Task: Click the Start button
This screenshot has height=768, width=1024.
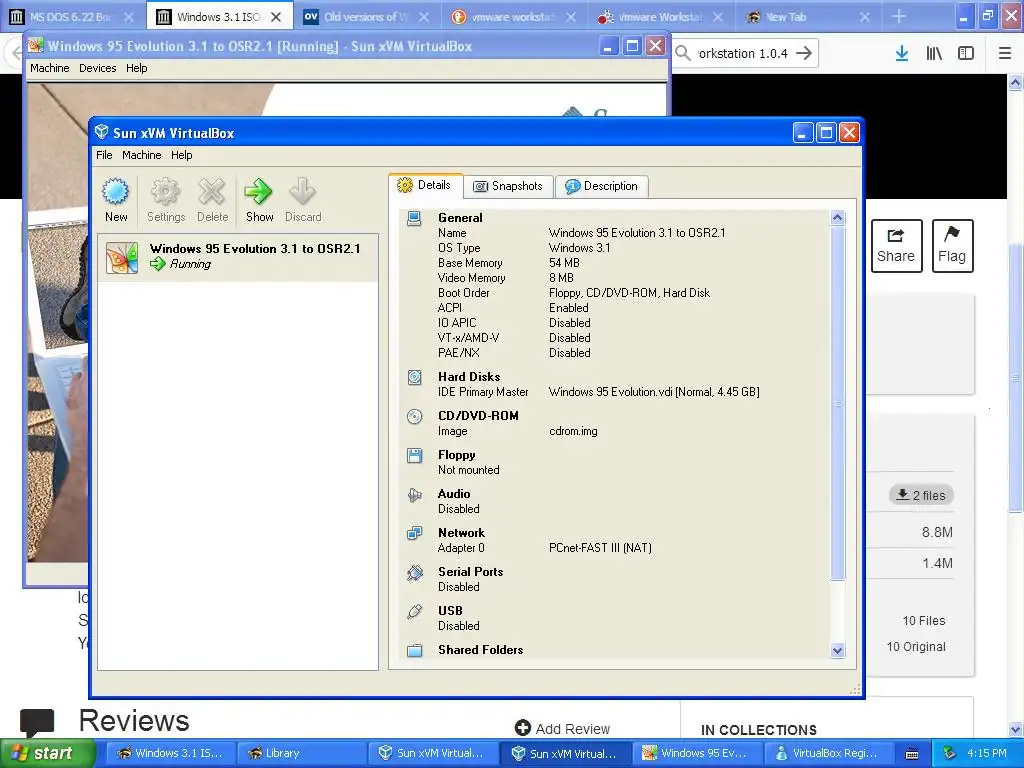Action: pos(47,754)
